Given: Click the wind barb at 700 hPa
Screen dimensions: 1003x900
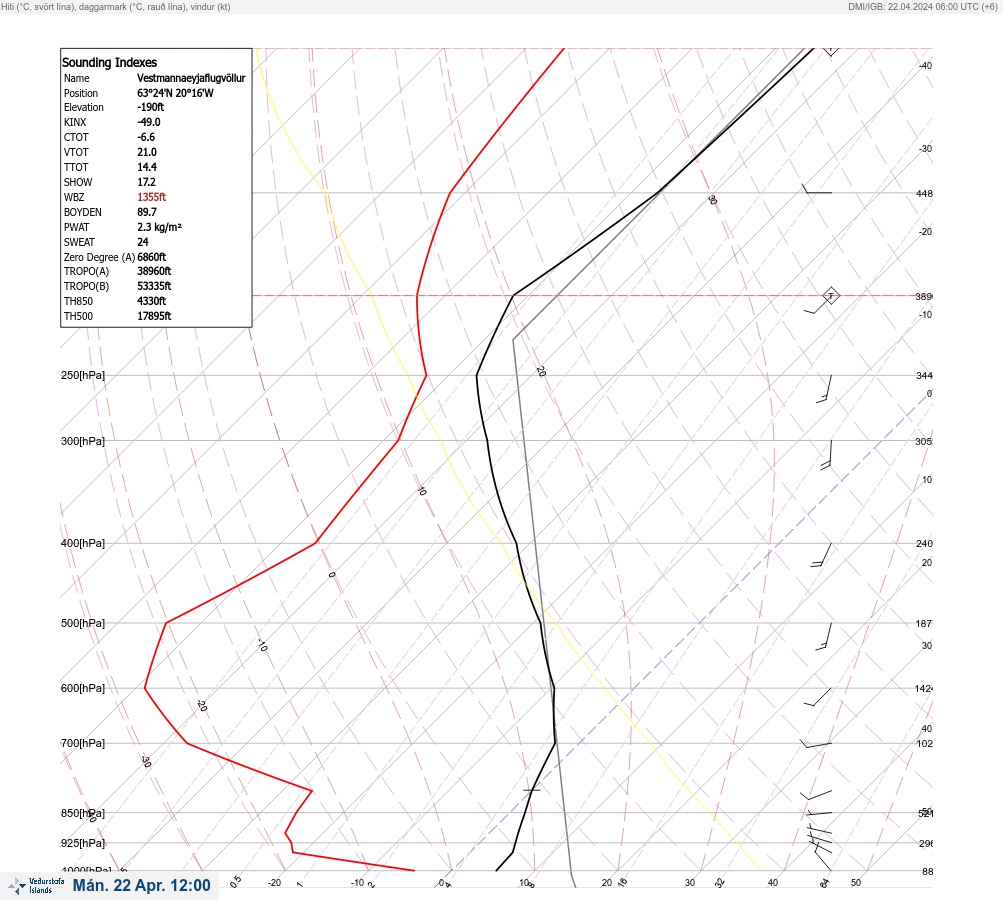Looking at the screenshot, I should (816, 744).
